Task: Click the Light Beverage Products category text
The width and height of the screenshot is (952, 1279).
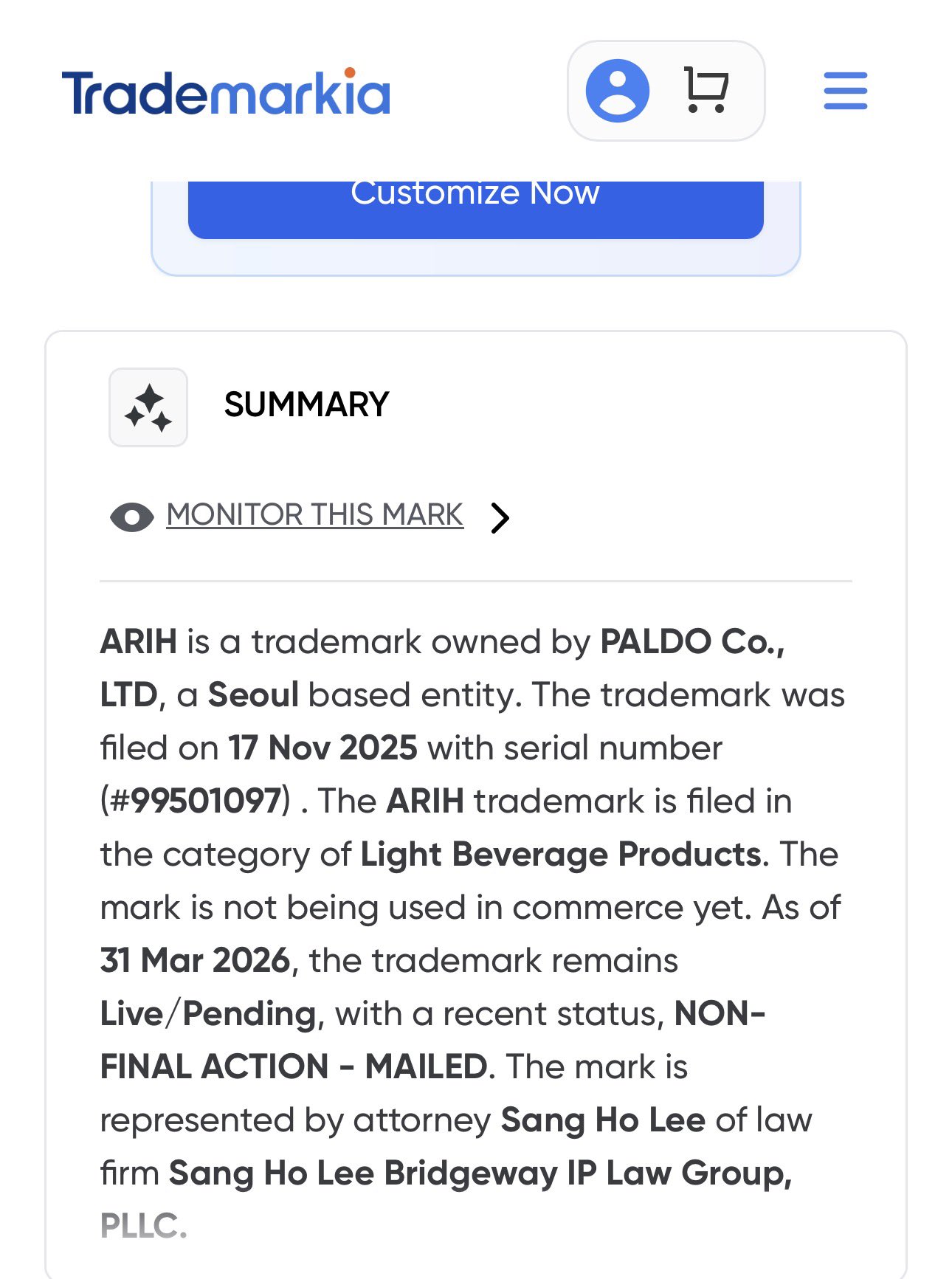Action: [x=560, y=855]
